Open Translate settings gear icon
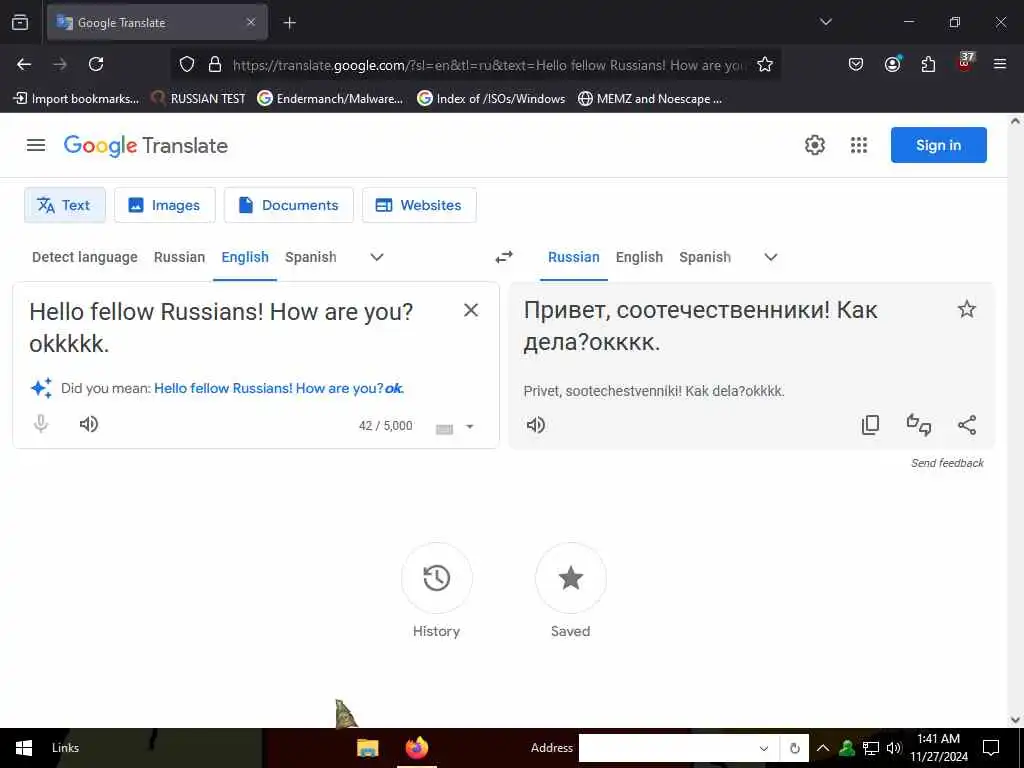The image size is (1024, 768). 814,145
